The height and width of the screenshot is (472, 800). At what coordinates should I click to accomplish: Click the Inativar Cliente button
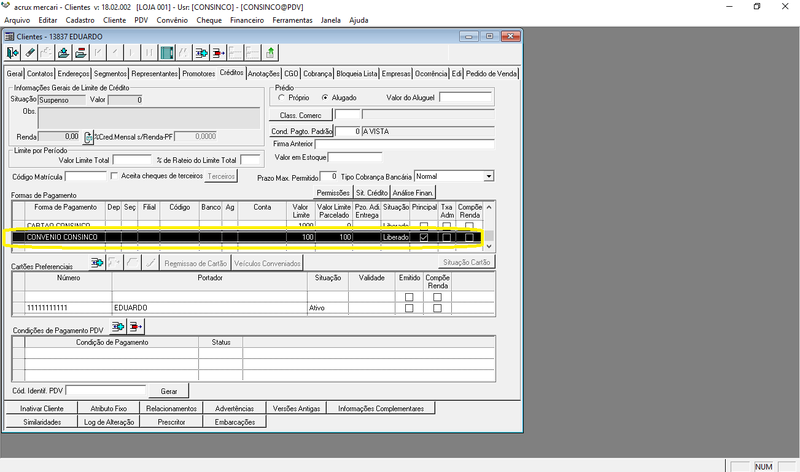coord(41,408)
